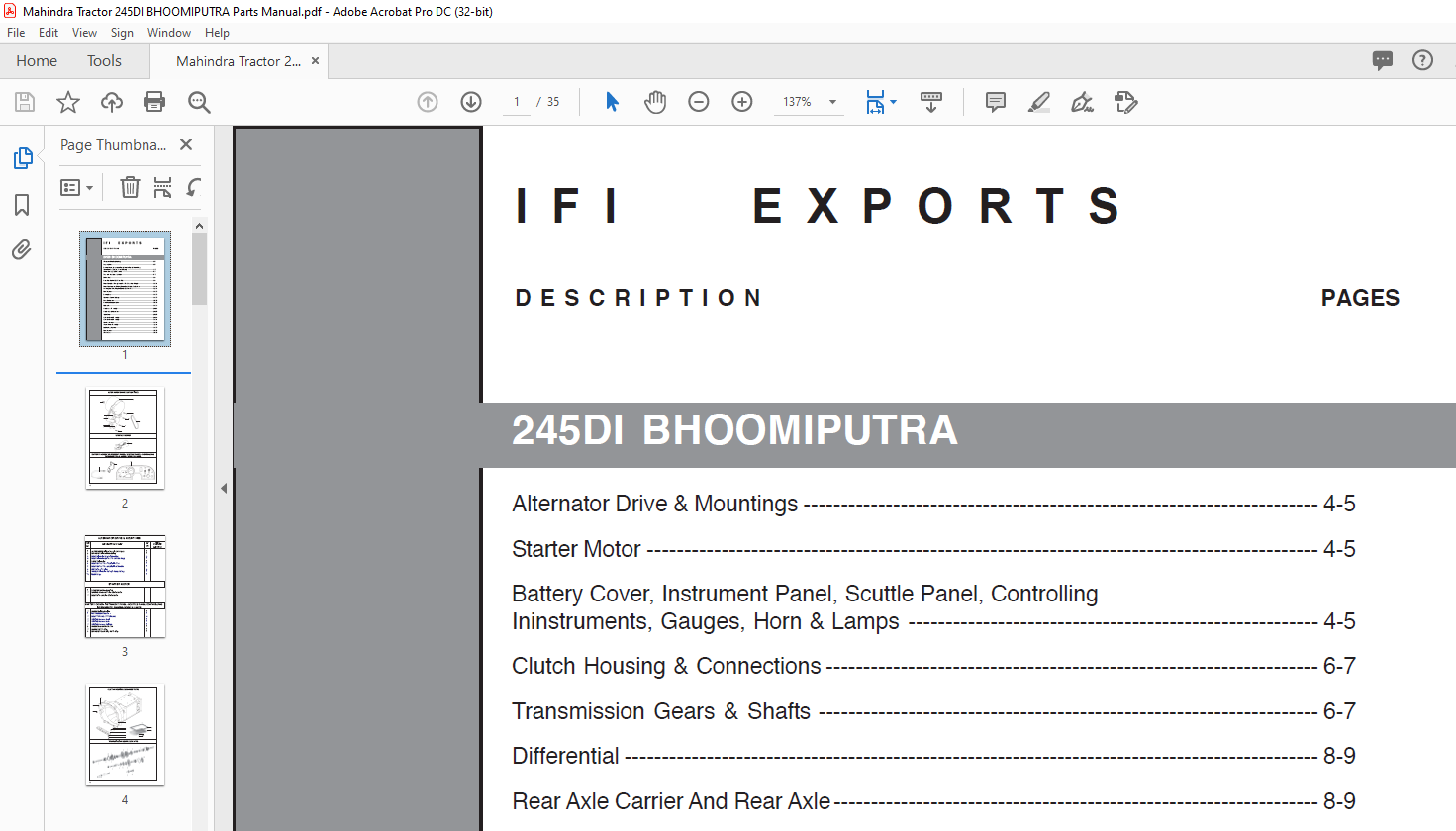Click the 'PAGES' column heading

[x=1360, y=298]
